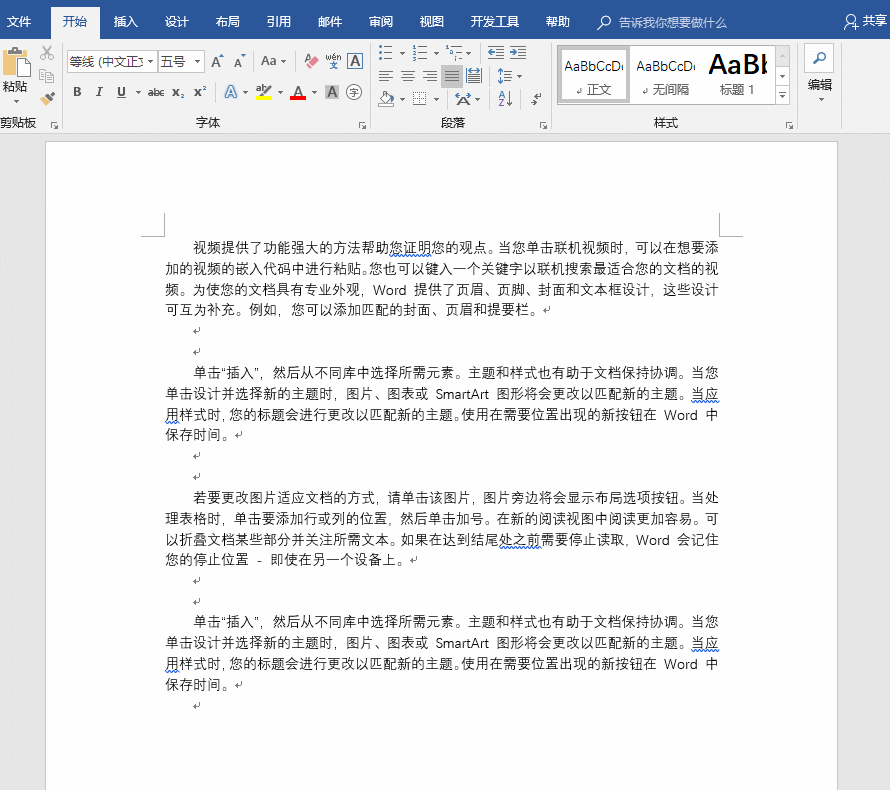This screenshot has width=890, height=790.
Task: Switch to the 插入 (Insert) tab
Action: pos(125,20)
